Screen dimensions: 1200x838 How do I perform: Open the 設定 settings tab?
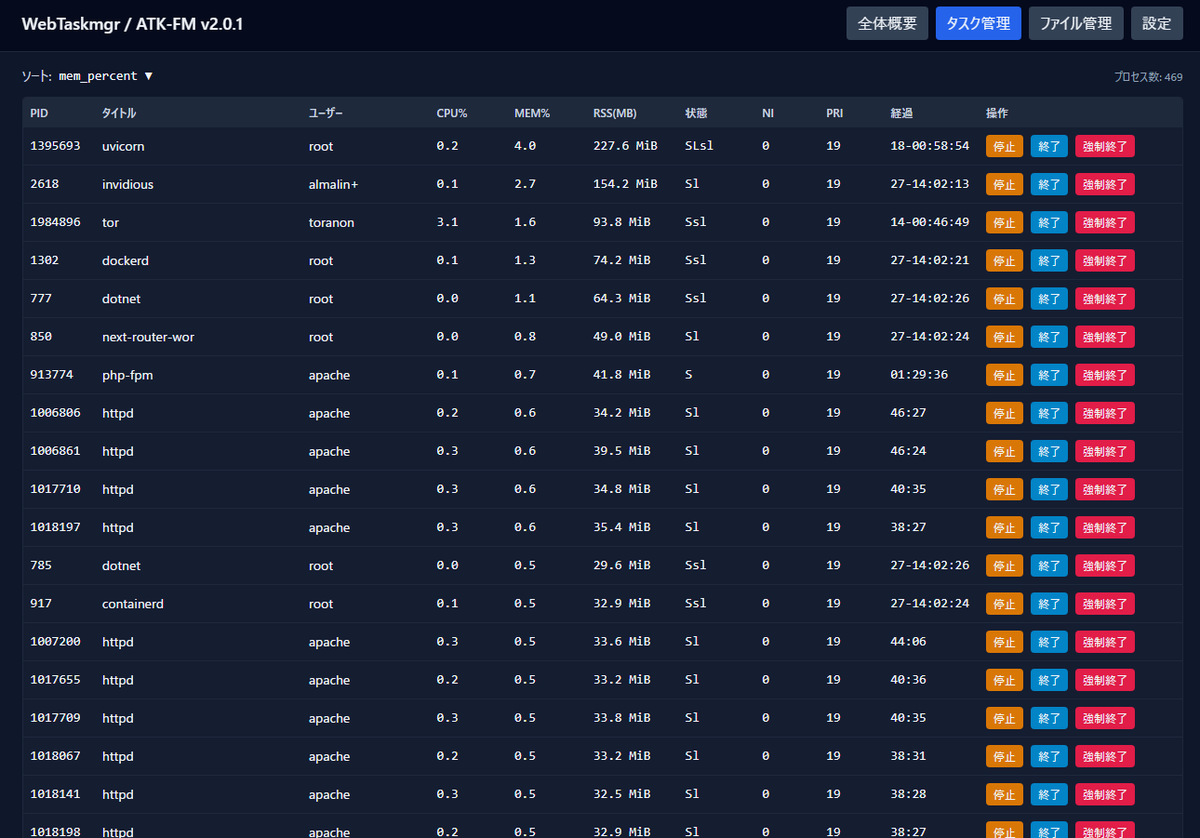1157,23
